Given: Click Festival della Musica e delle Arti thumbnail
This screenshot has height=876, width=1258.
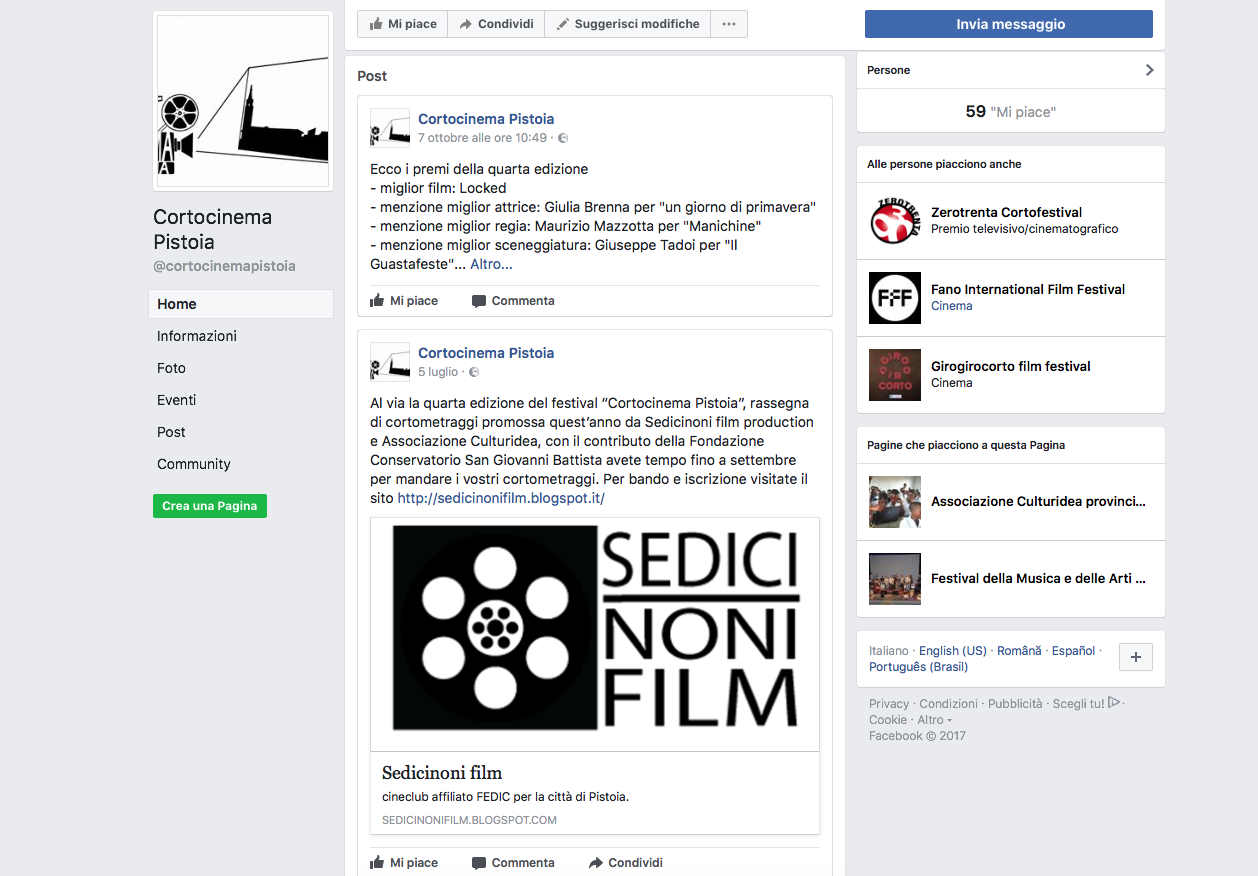Looking at the screenshot, I should 894,579.
